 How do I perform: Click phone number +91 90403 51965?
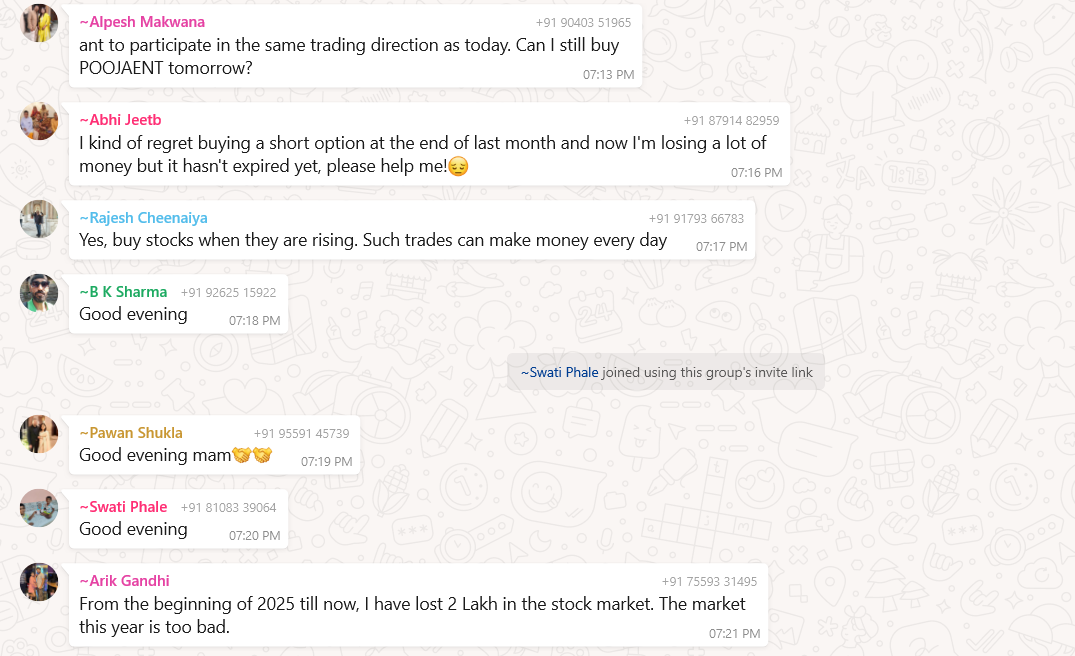click(583, 23)
